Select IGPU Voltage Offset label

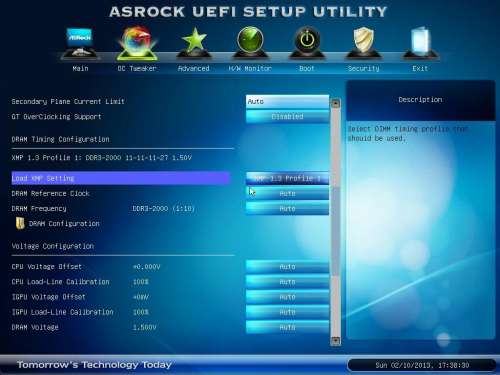(x=48, y=297)
